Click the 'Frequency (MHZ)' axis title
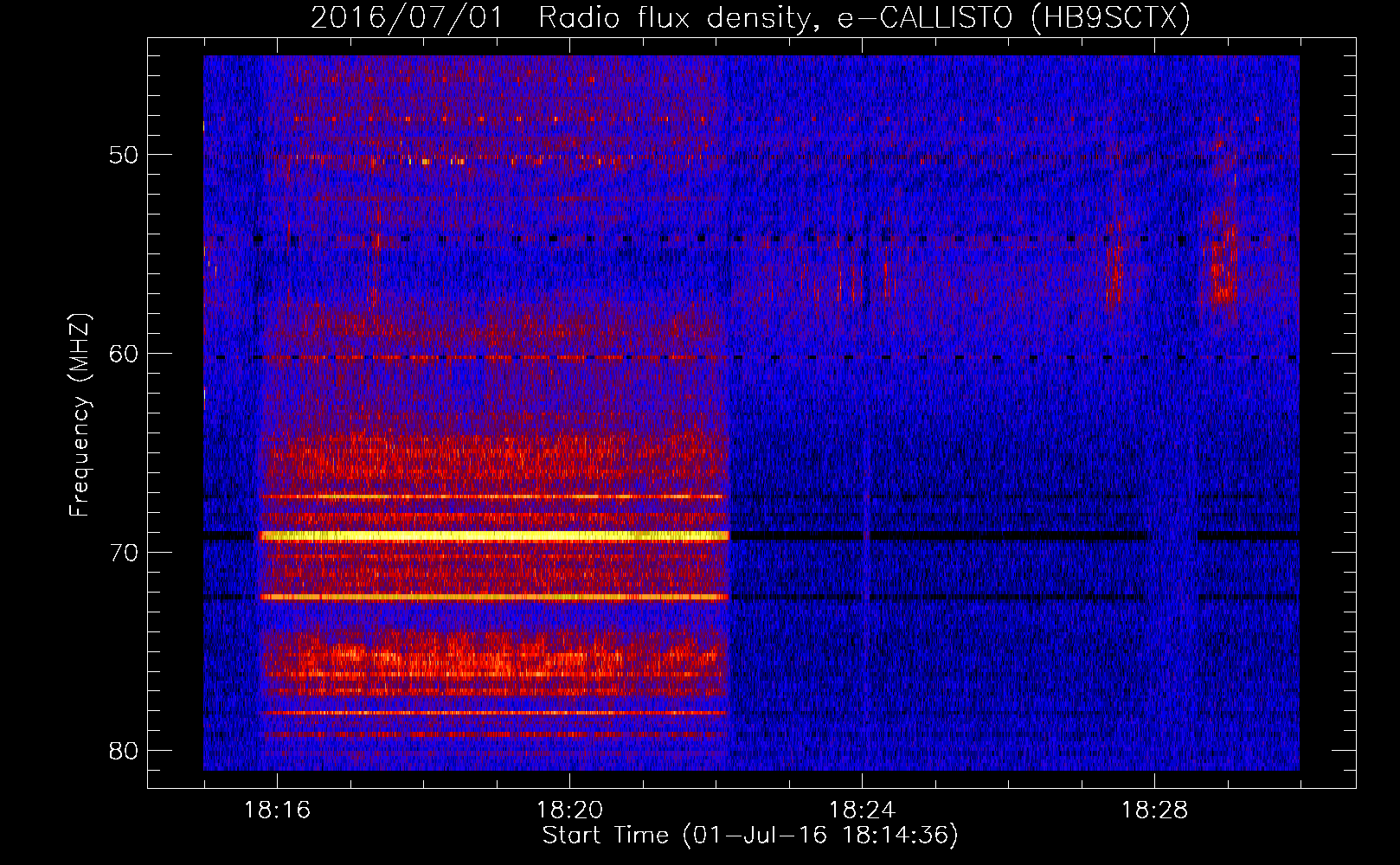This screenshot has width=1400, height=865. tap(80, 415)
